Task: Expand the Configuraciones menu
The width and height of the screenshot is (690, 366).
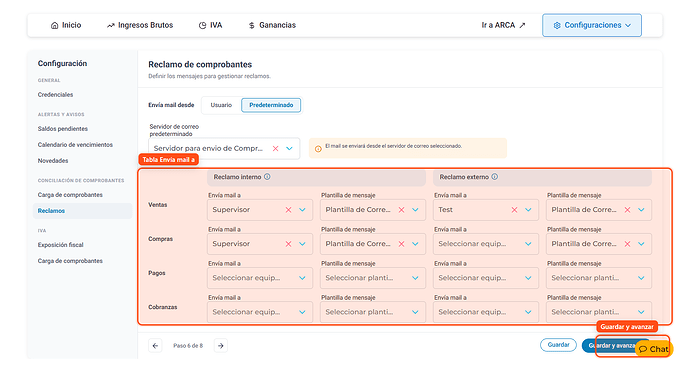Action: (592, 25)
